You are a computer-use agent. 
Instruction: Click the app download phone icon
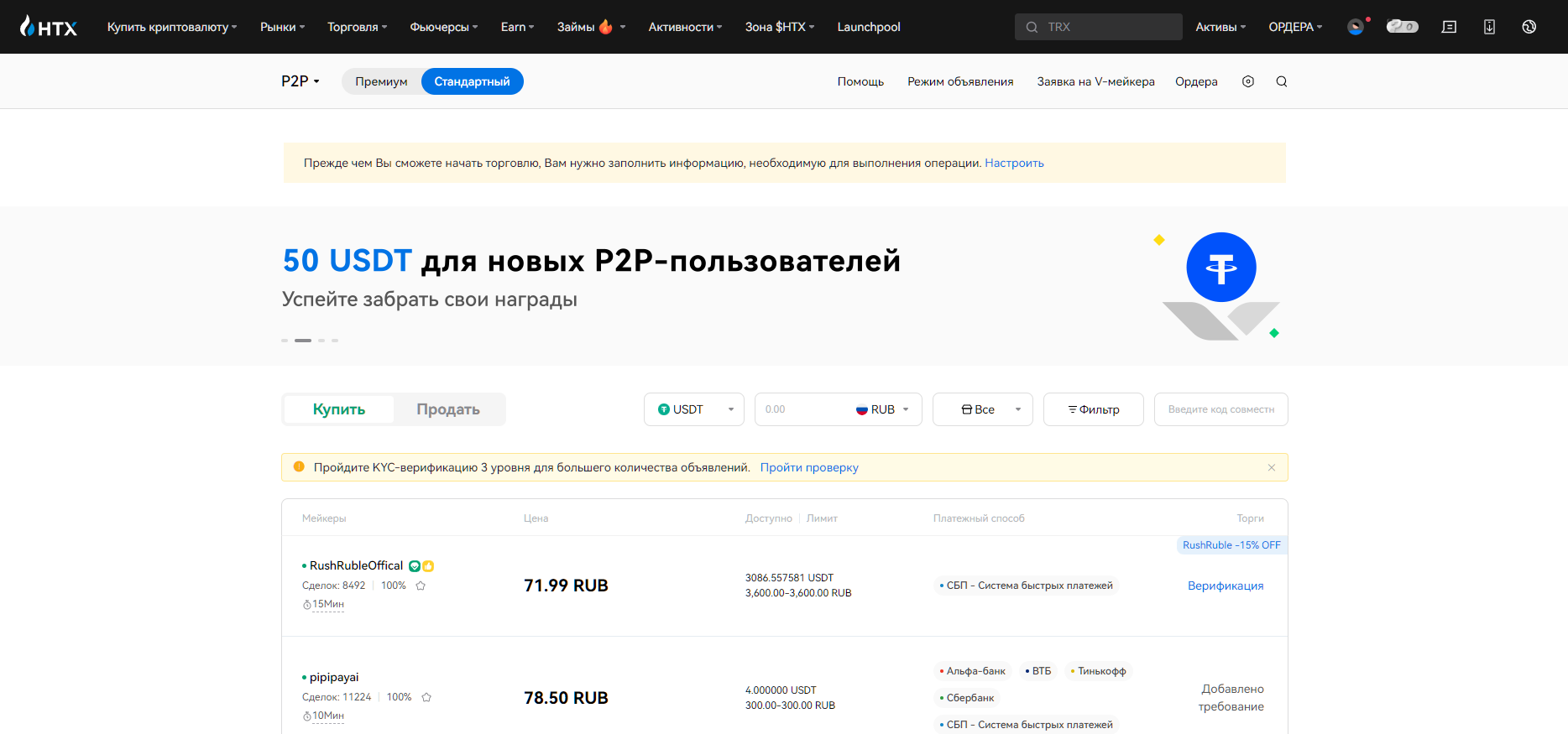pyautogui.click(x=1489, y=27)
